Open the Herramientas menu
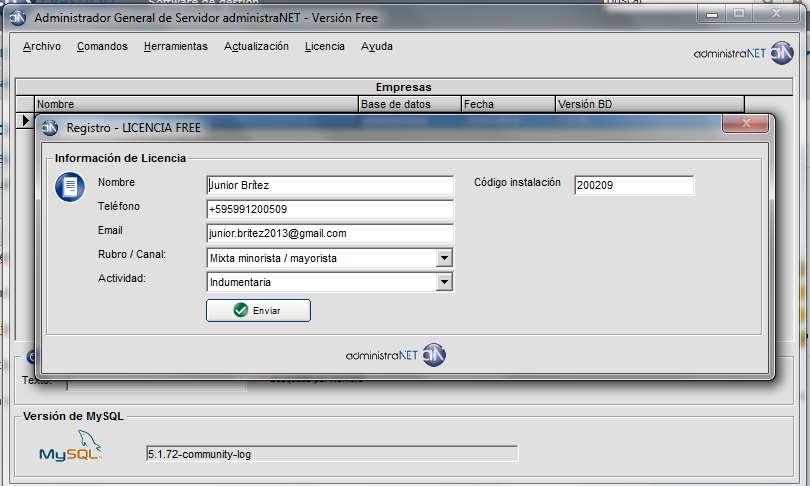Image resolution: width=810 pixels, height=486 pixels. tap(176, 46)
